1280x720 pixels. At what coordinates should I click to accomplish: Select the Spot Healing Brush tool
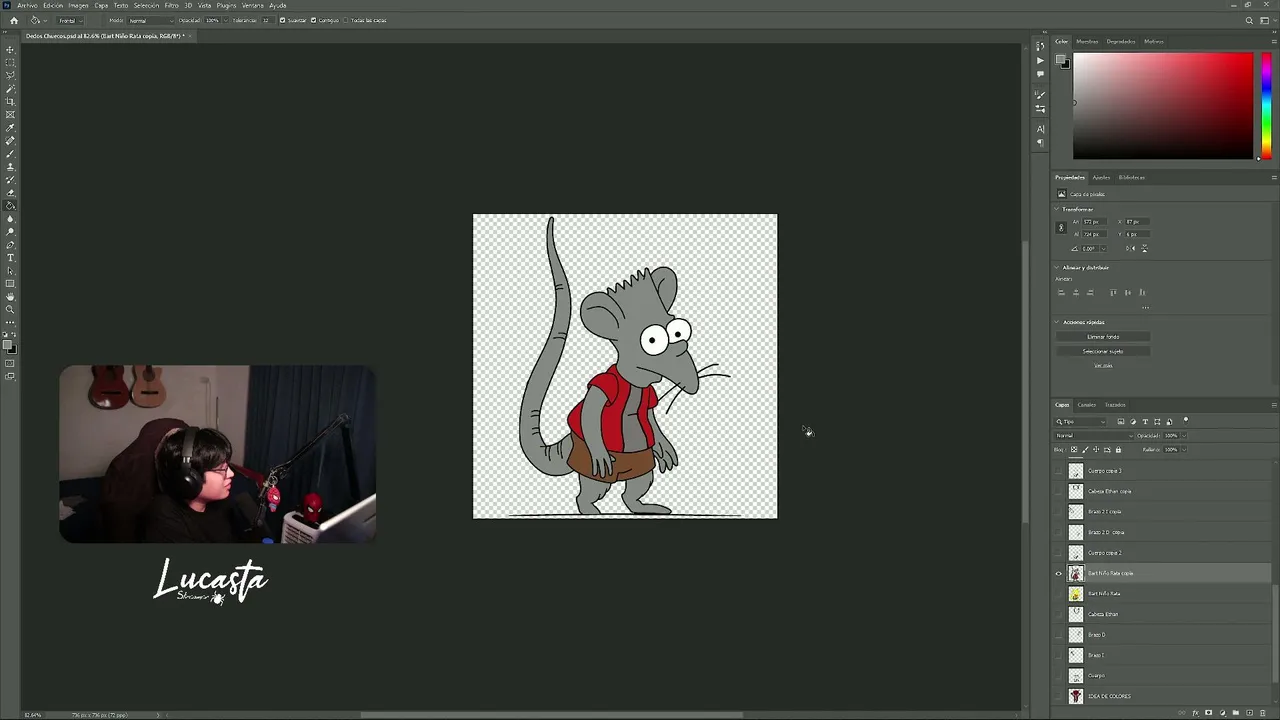pyautogui.click(x=11, y=140)
